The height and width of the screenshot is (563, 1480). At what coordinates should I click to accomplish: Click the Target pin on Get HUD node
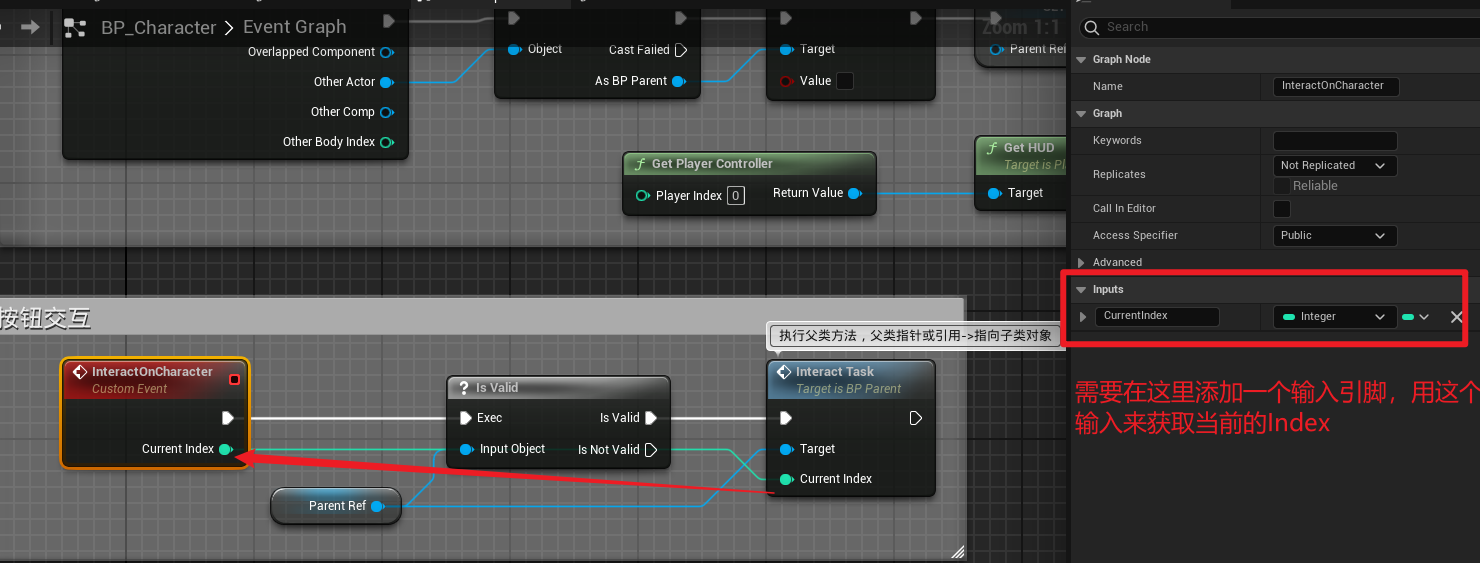coord(994,193)
